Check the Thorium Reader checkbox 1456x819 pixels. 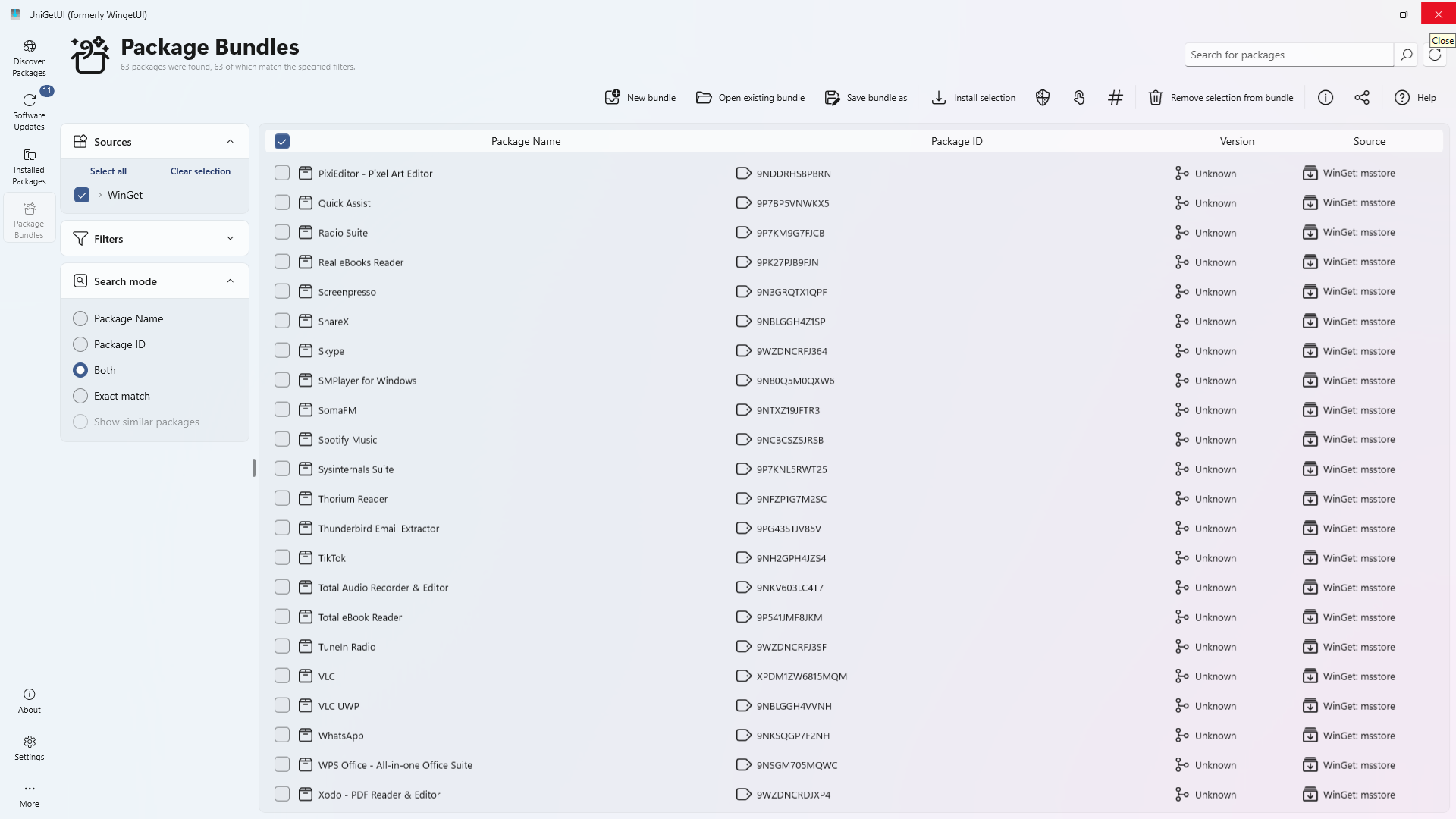[282, 498]
